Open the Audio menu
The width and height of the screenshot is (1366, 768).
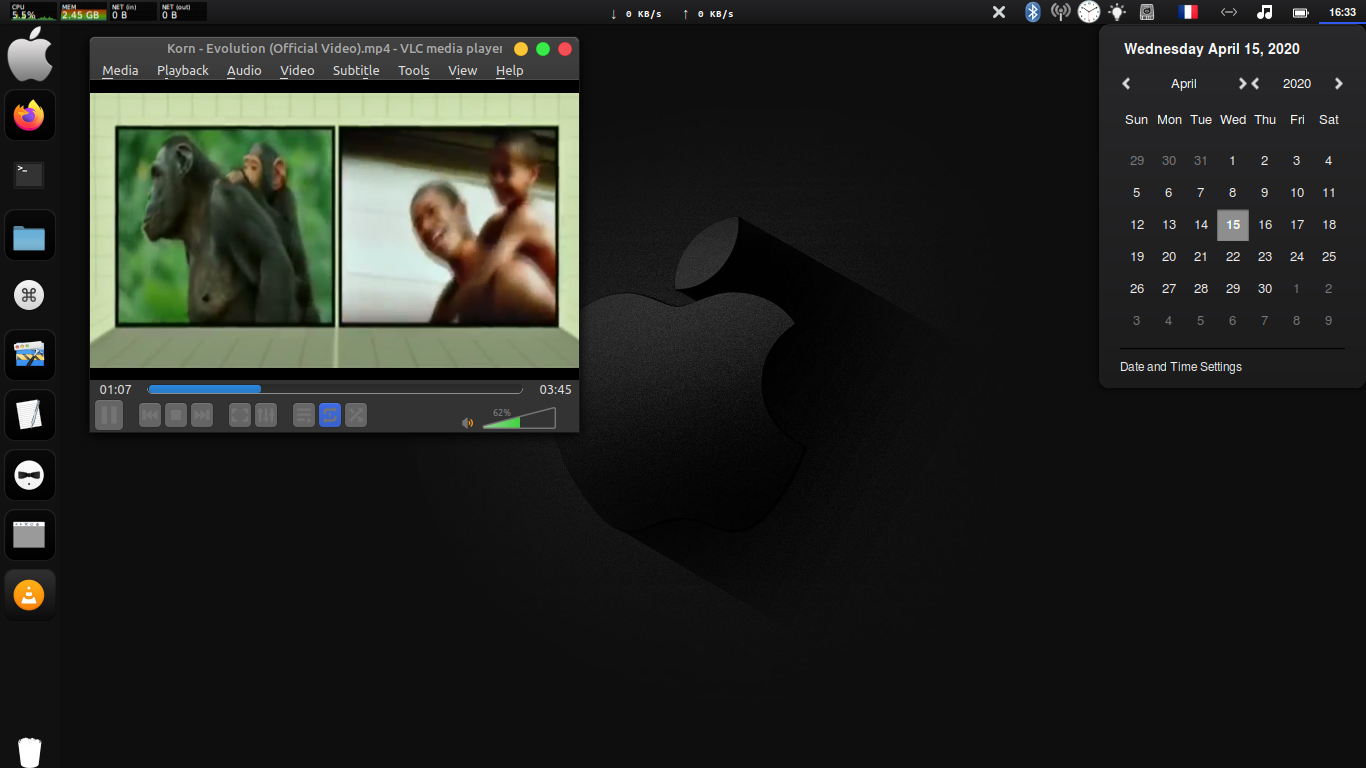click(x=244, y=70)
